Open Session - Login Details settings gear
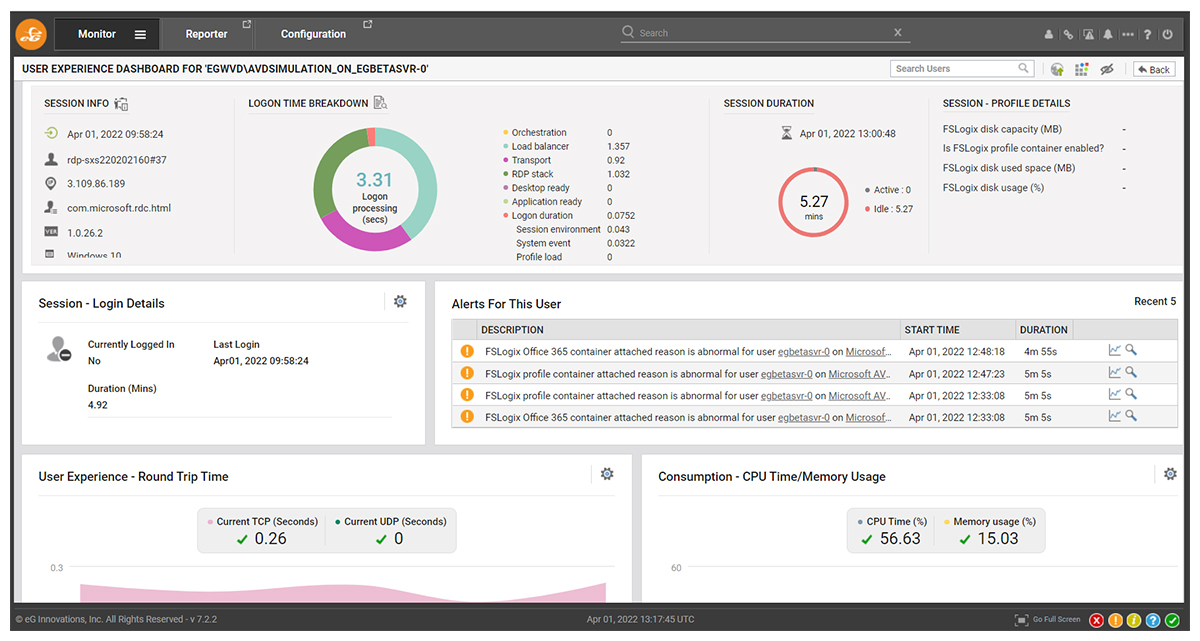Screen dimensions: 1200x641 pos(400,300)
